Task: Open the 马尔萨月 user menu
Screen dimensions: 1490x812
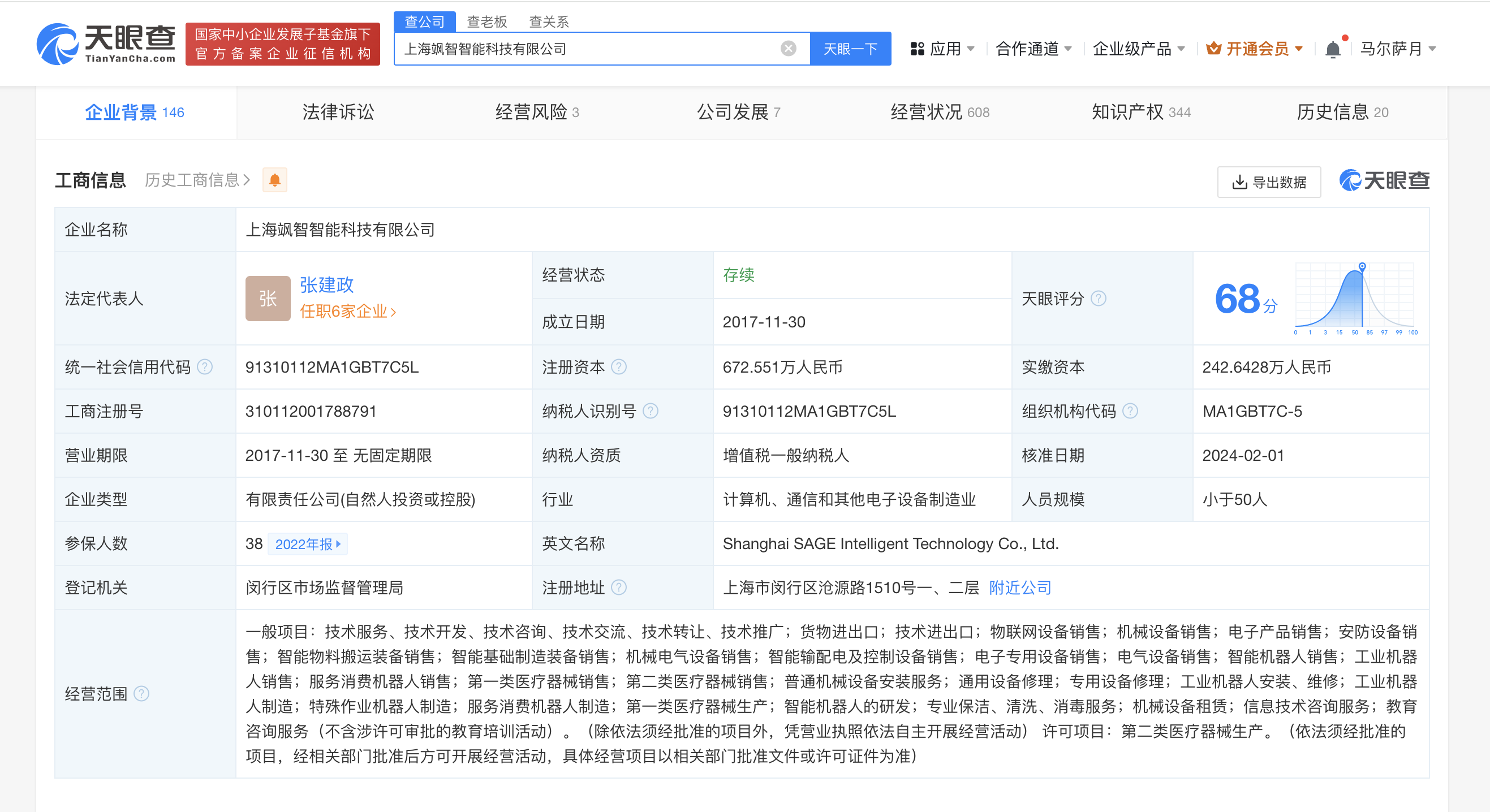Action: (1397, 49)
